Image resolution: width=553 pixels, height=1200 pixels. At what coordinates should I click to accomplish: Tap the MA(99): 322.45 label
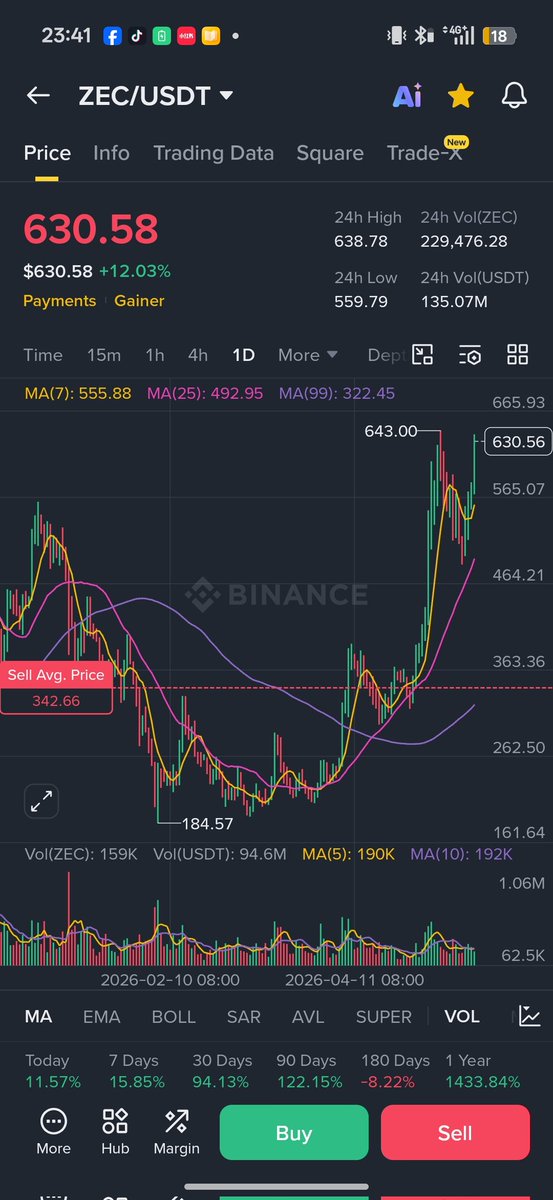[x=337, y=393]
